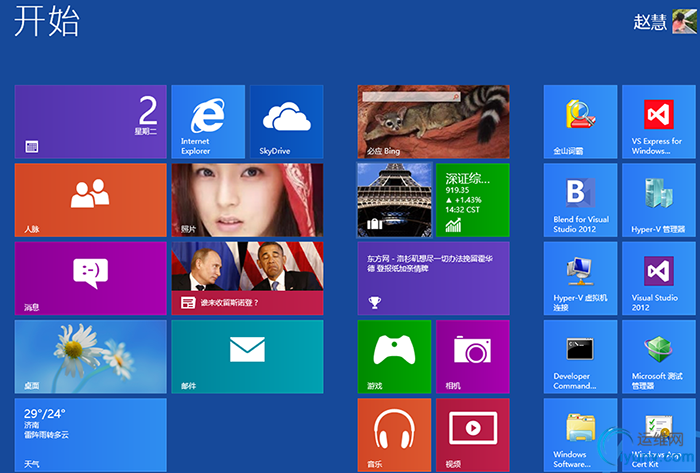
Task: Open Blend for Visual Studio 2012
Action: click(x=580, y=199)
